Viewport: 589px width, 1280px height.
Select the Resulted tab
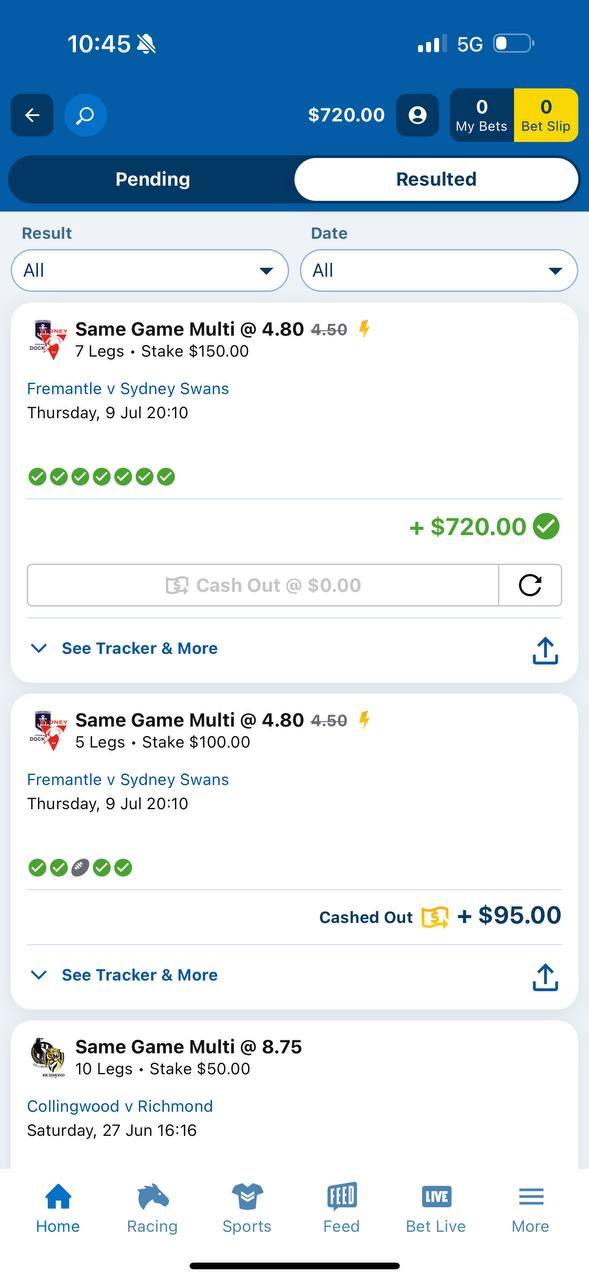pos(436,180)
